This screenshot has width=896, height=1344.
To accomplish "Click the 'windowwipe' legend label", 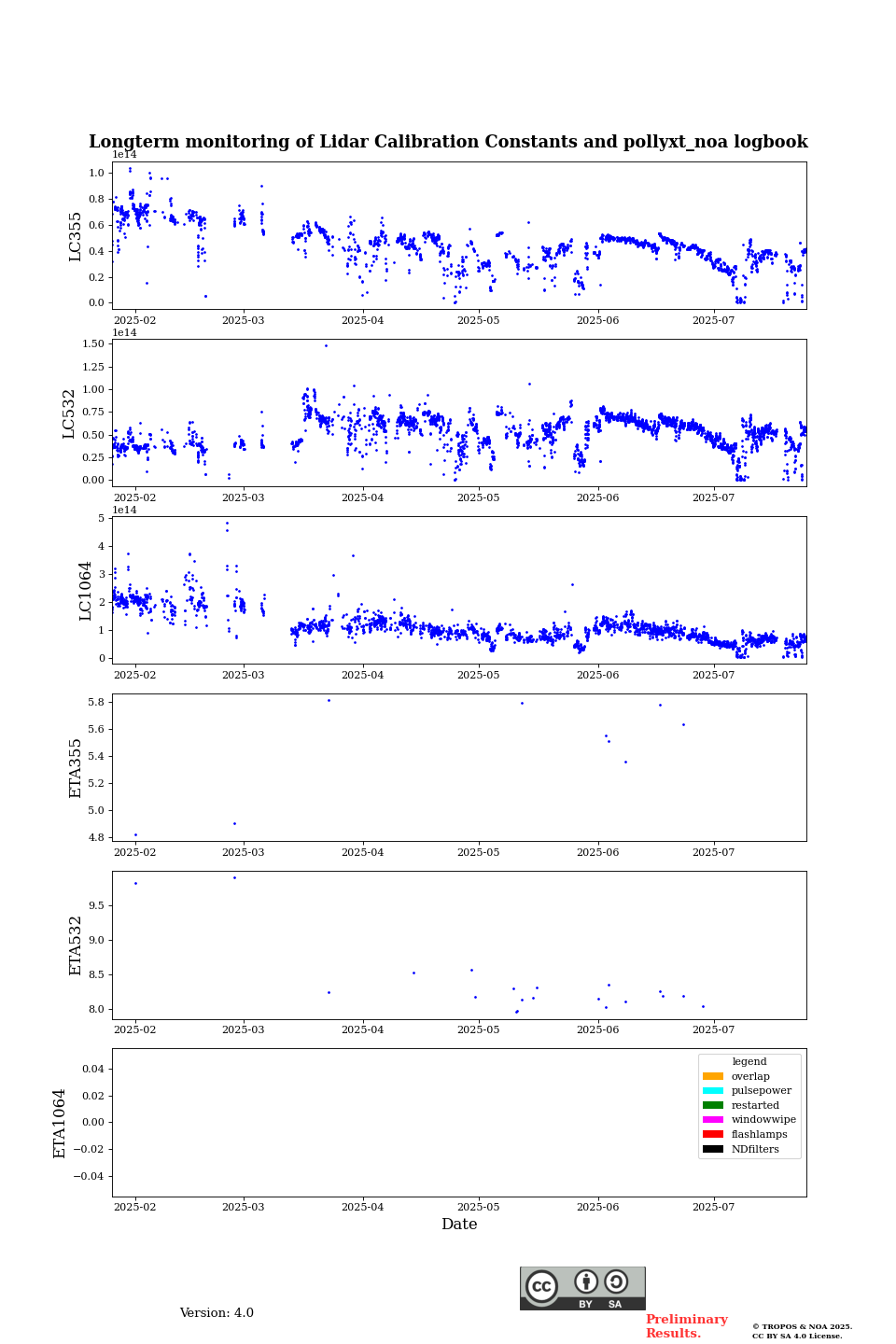I will [x=763, y=1120].
